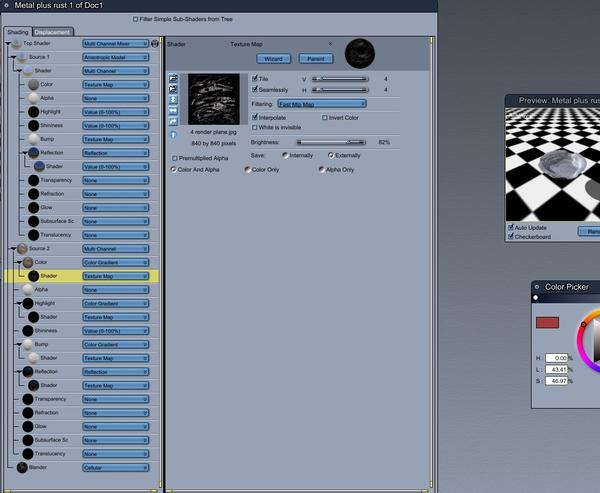Collapse the Source 2 tree node

[13, 248]
